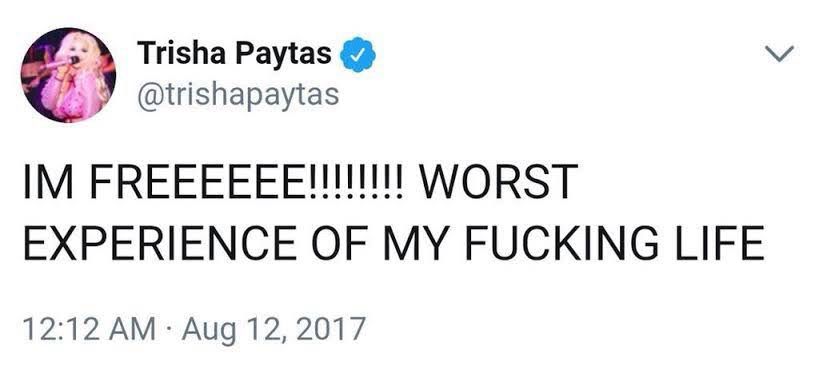
Task: Click the word EXPERIENCE in tweet
Action: pos(160,243)
